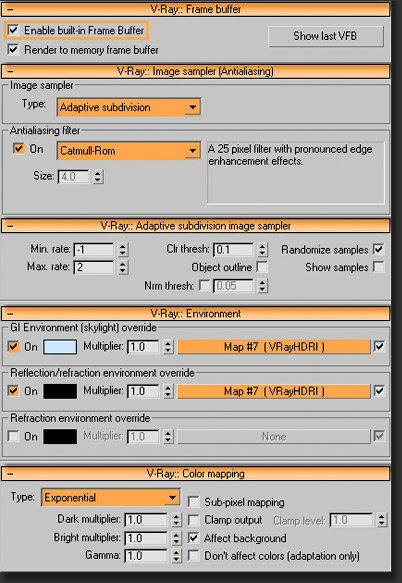This screenshot has width=402, height=583.
Task: Pick the GI Environment skylight color swatch
Action: coord(60,347)
